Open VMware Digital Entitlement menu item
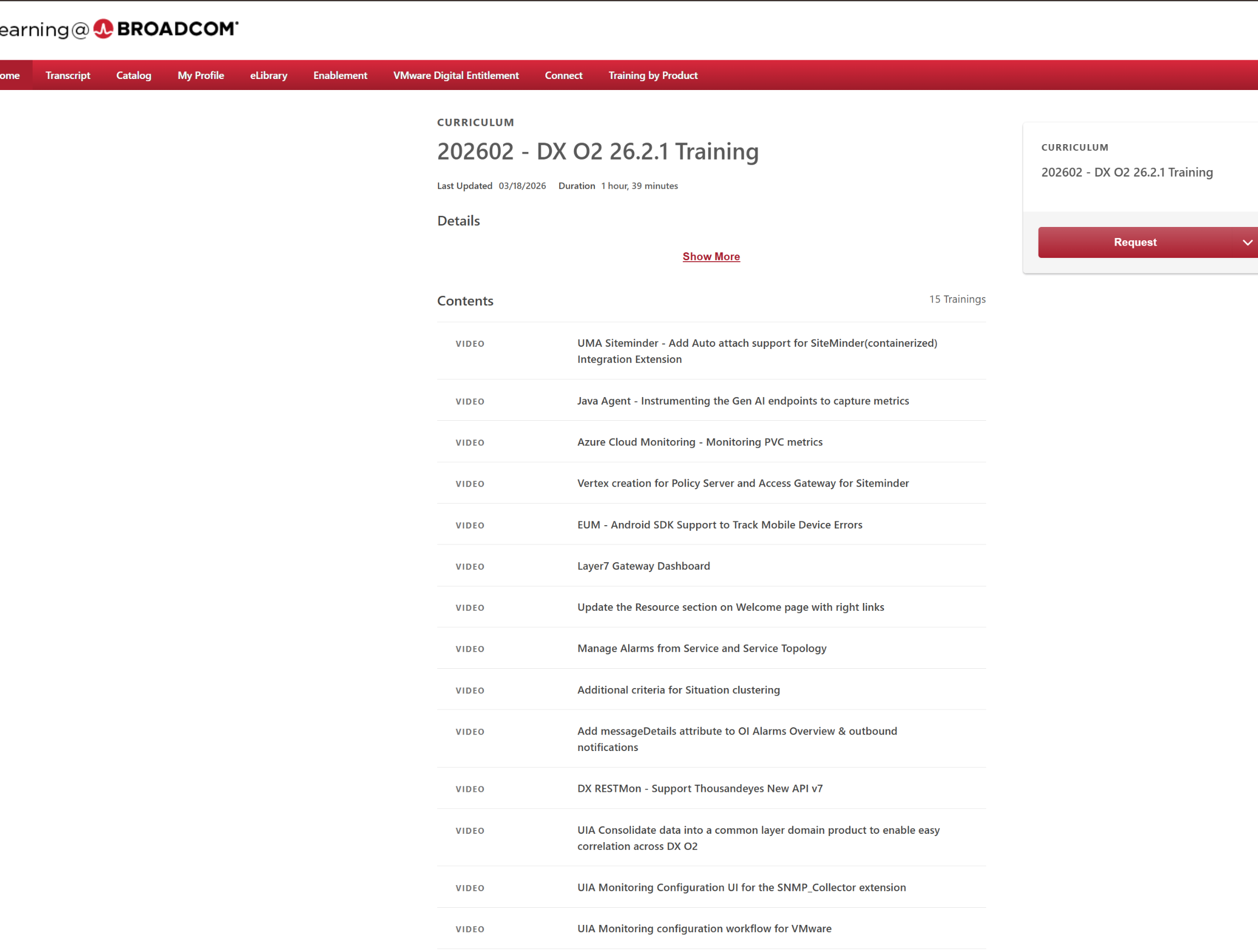 456,75
